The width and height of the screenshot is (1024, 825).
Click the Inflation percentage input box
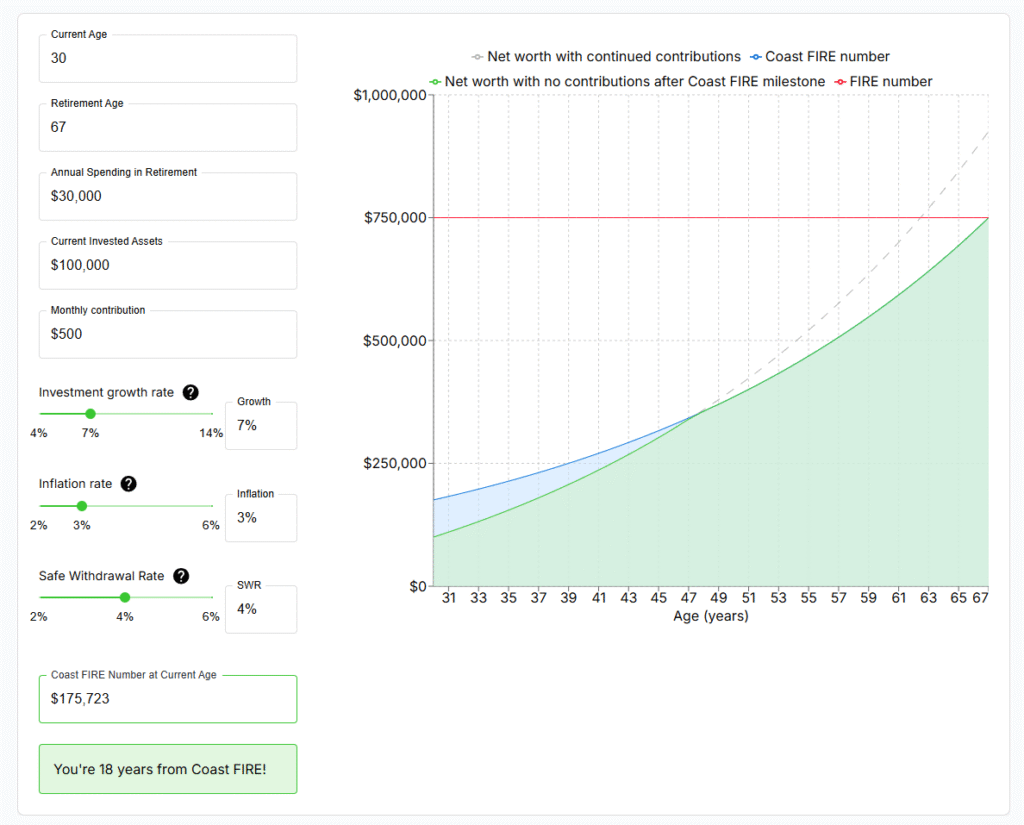pos(260,518)
